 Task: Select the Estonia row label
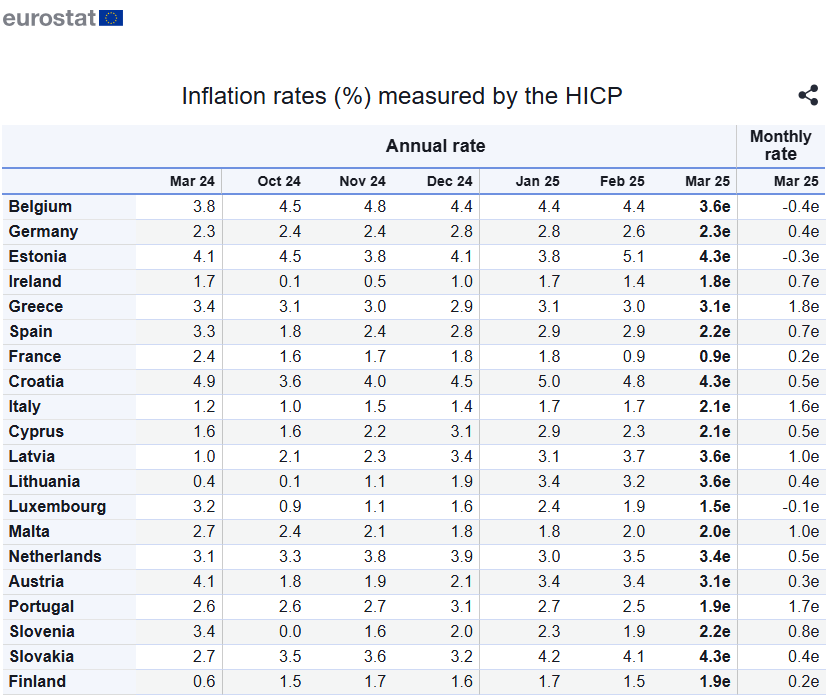(38, 257)
